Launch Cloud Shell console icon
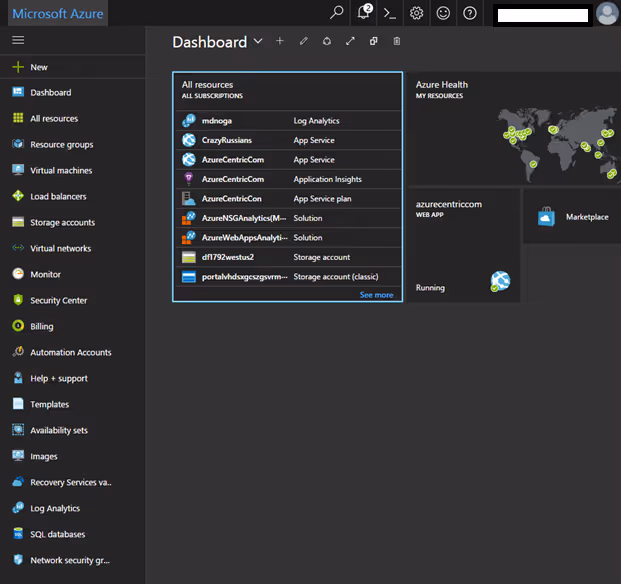This screenshot has width=621, height=584. (390, 13)
